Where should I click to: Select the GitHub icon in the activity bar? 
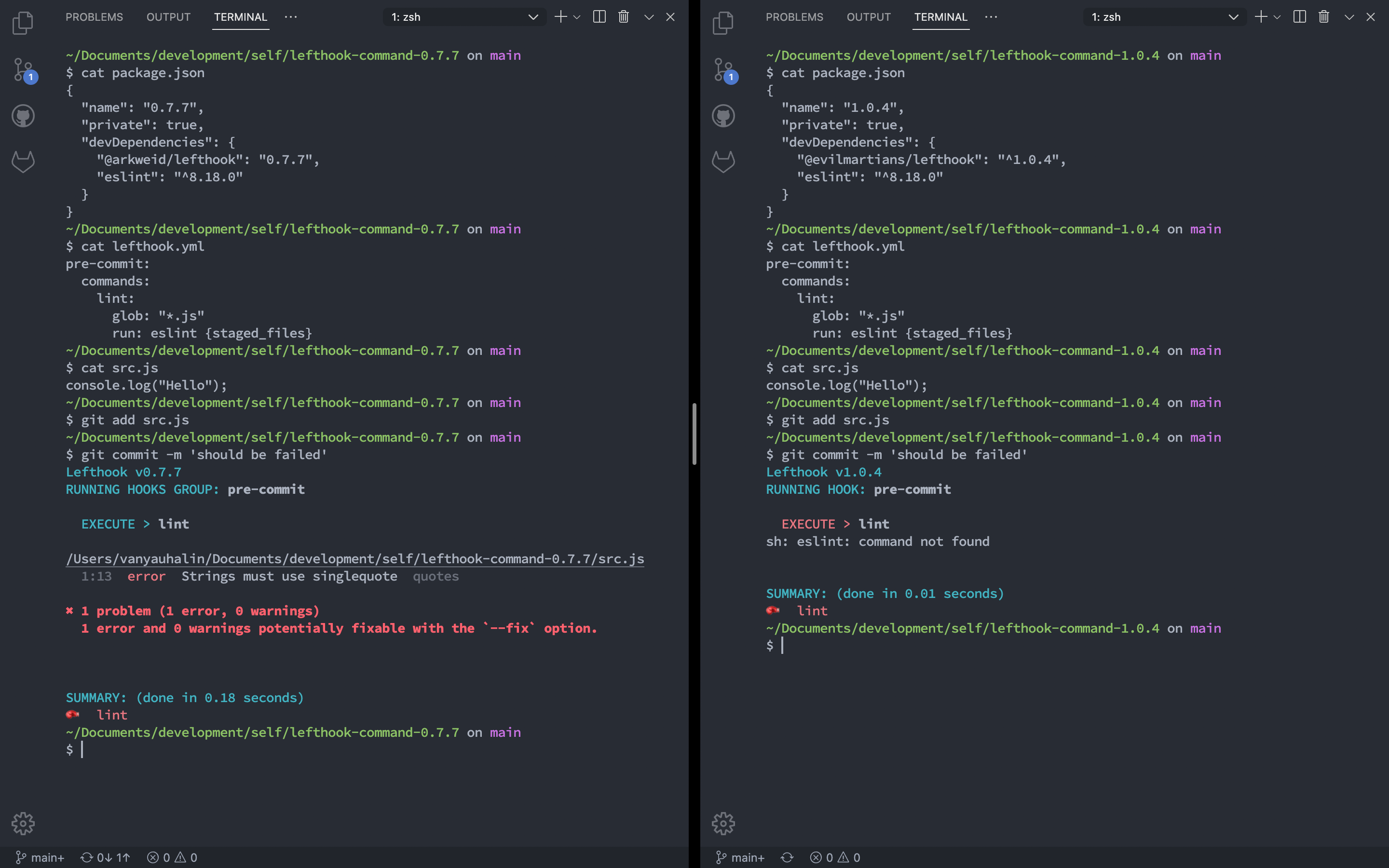coord(23,115)
